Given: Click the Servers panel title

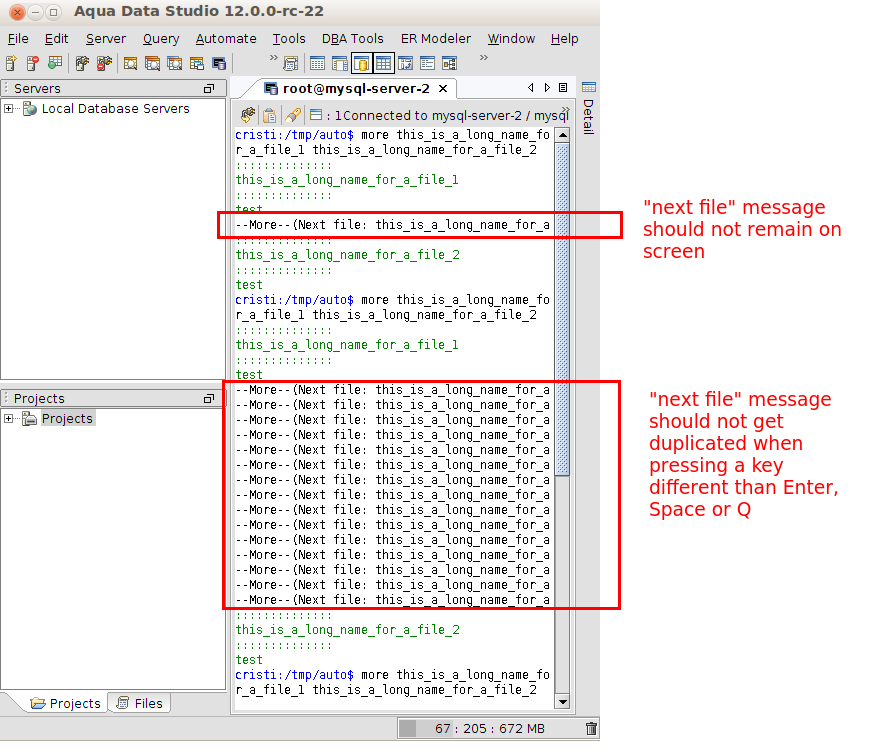Looking at the screenshot, I should (37, 89).
